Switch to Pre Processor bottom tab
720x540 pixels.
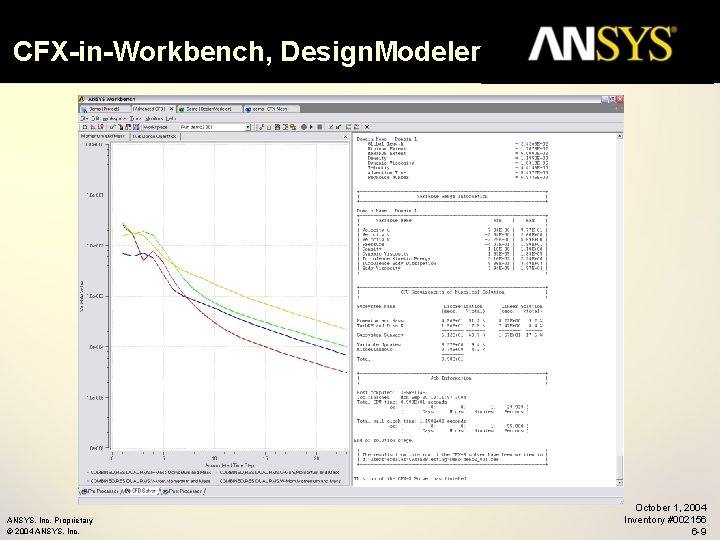coord(100,491)
